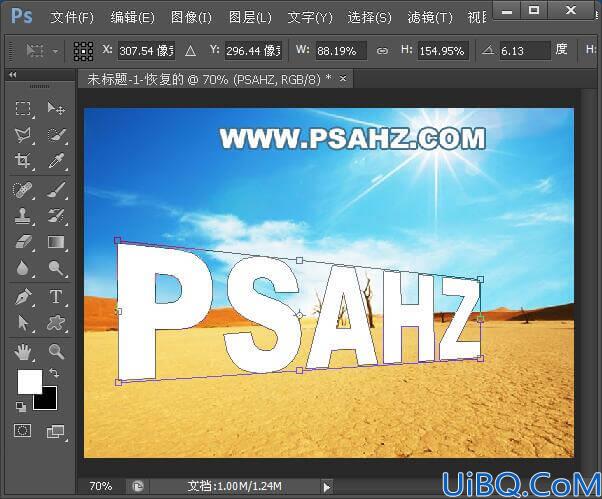Select the Eraser tool
Image resolution: width=602 pixels, height=499 pixels.
coord(23,242)
